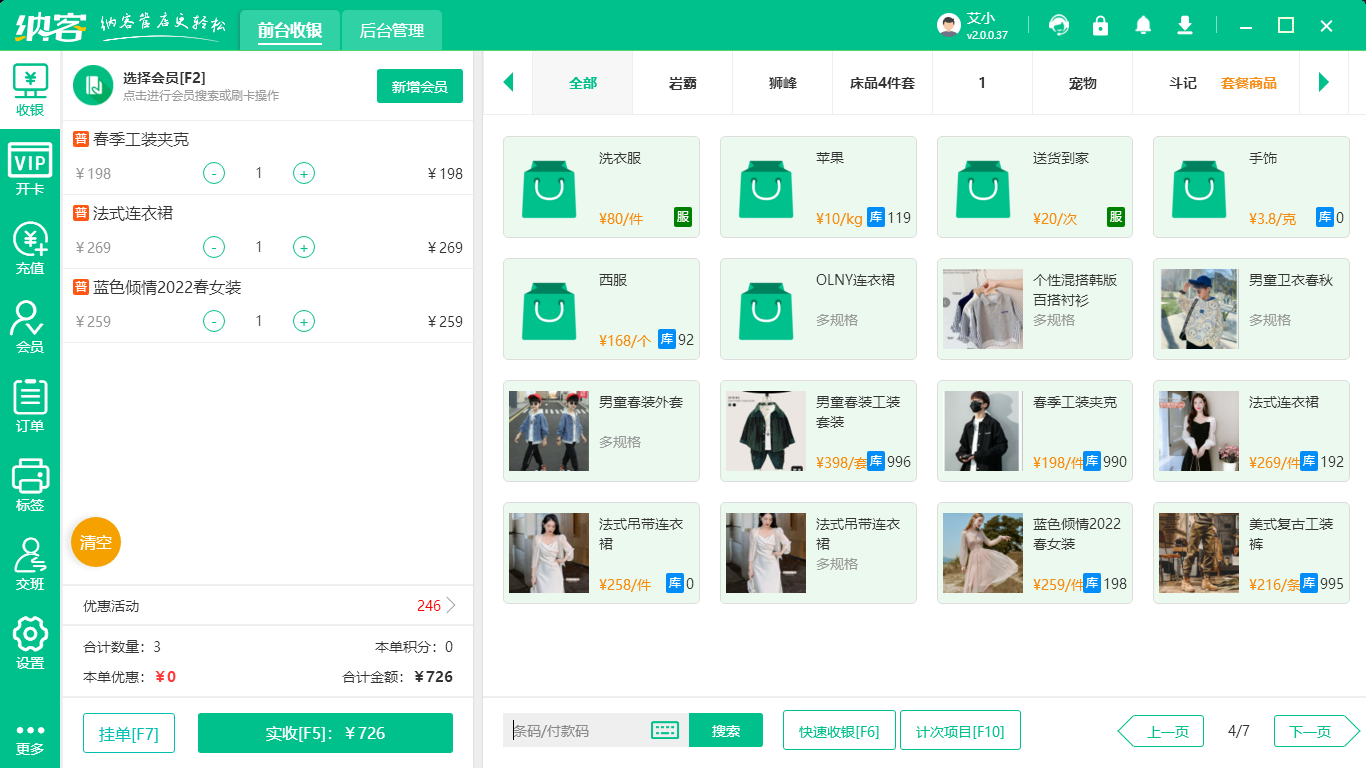Click the left arrow to scroll category tabs
Screen dimensions: 1366x768
pos(508,84)
